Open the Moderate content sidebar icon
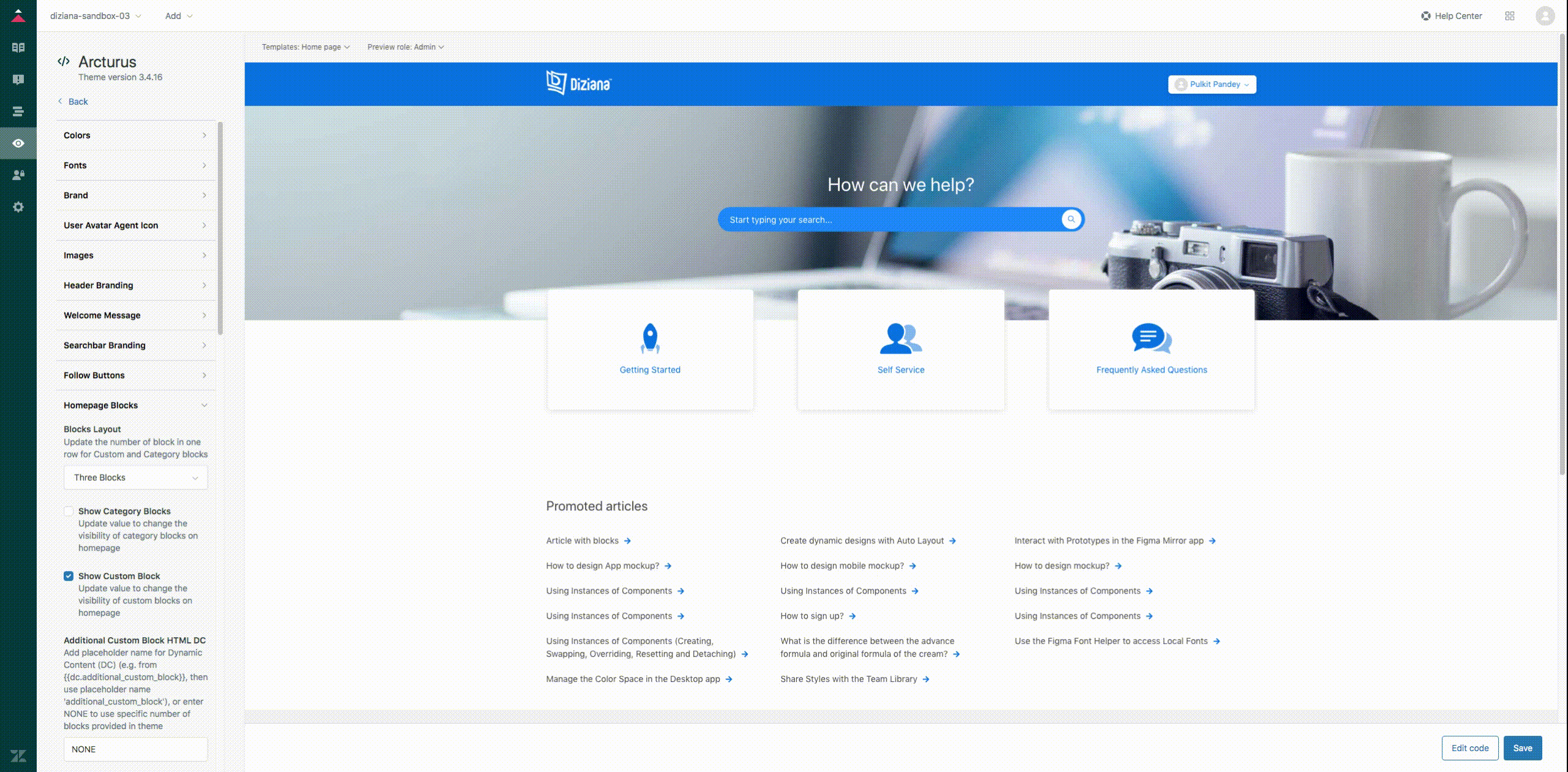1568x772 pixels. [18, 80]
